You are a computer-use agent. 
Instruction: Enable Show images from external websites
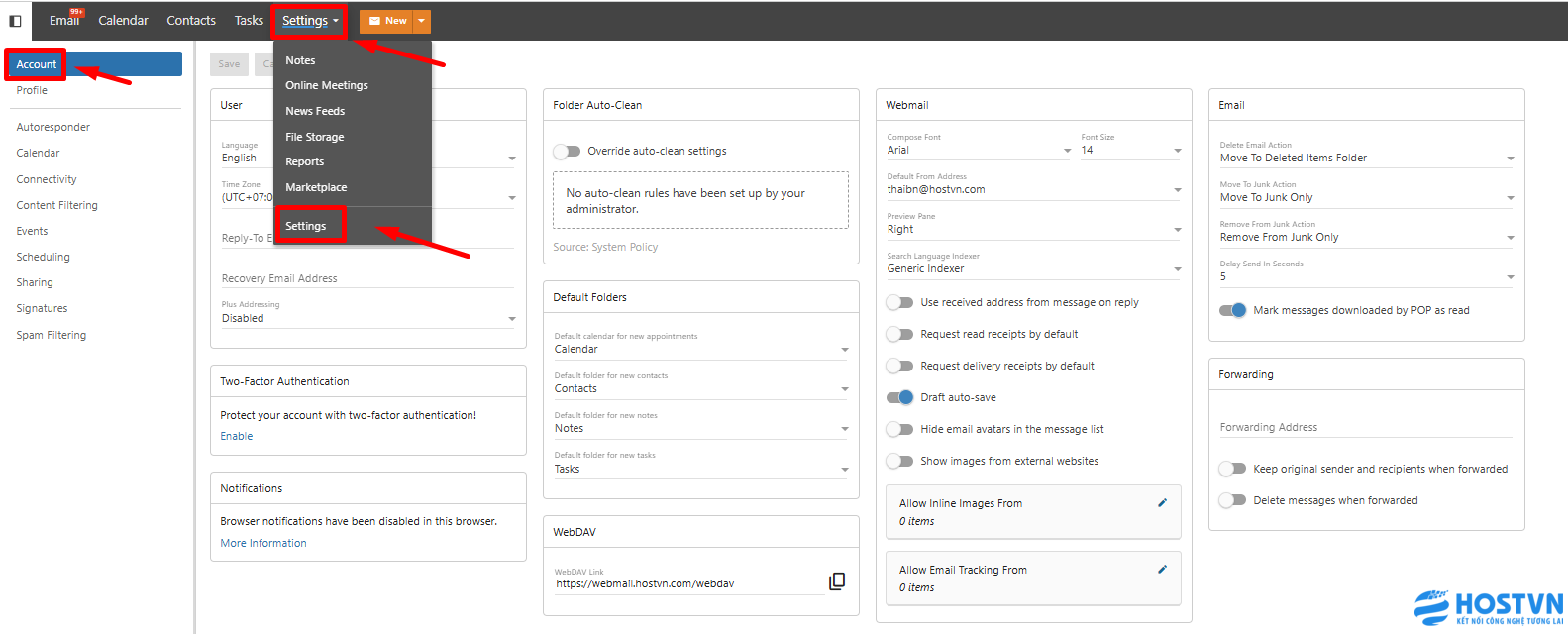pyautogui.click(x=899, y=461)
